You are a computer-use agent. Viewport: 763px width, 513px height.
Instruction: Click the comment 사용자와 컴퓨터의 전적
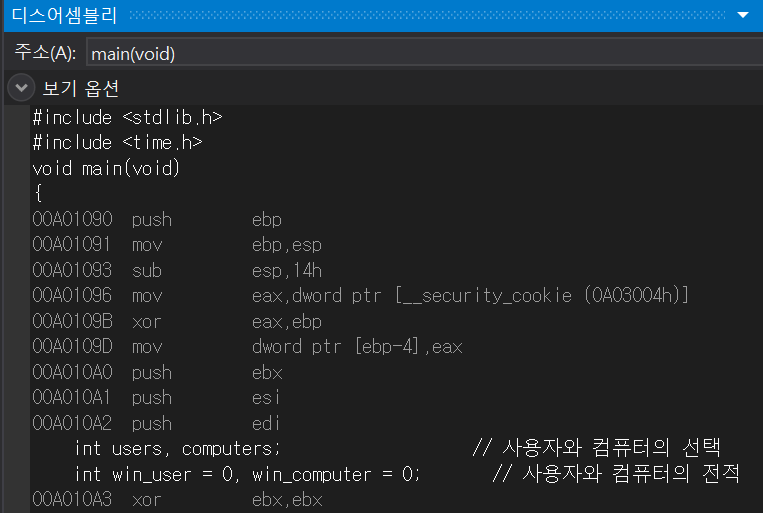point(616,474)
